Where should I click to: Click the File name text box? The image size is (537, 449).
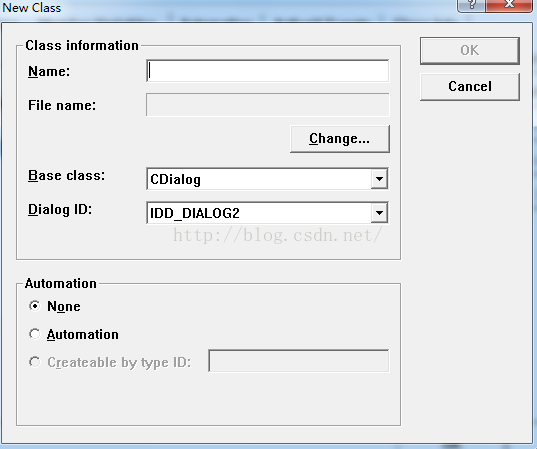coord(267,105)
